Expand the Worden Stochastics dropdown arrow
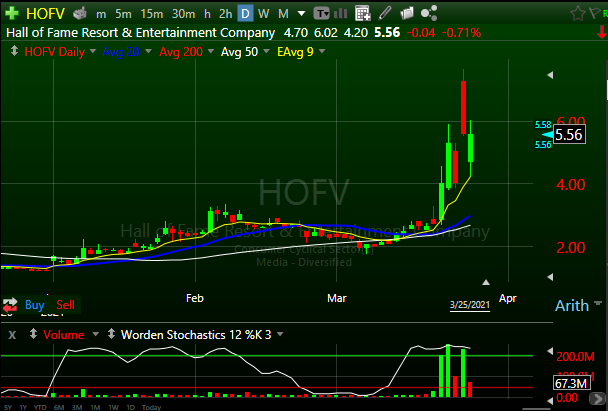 coord(280,334)
